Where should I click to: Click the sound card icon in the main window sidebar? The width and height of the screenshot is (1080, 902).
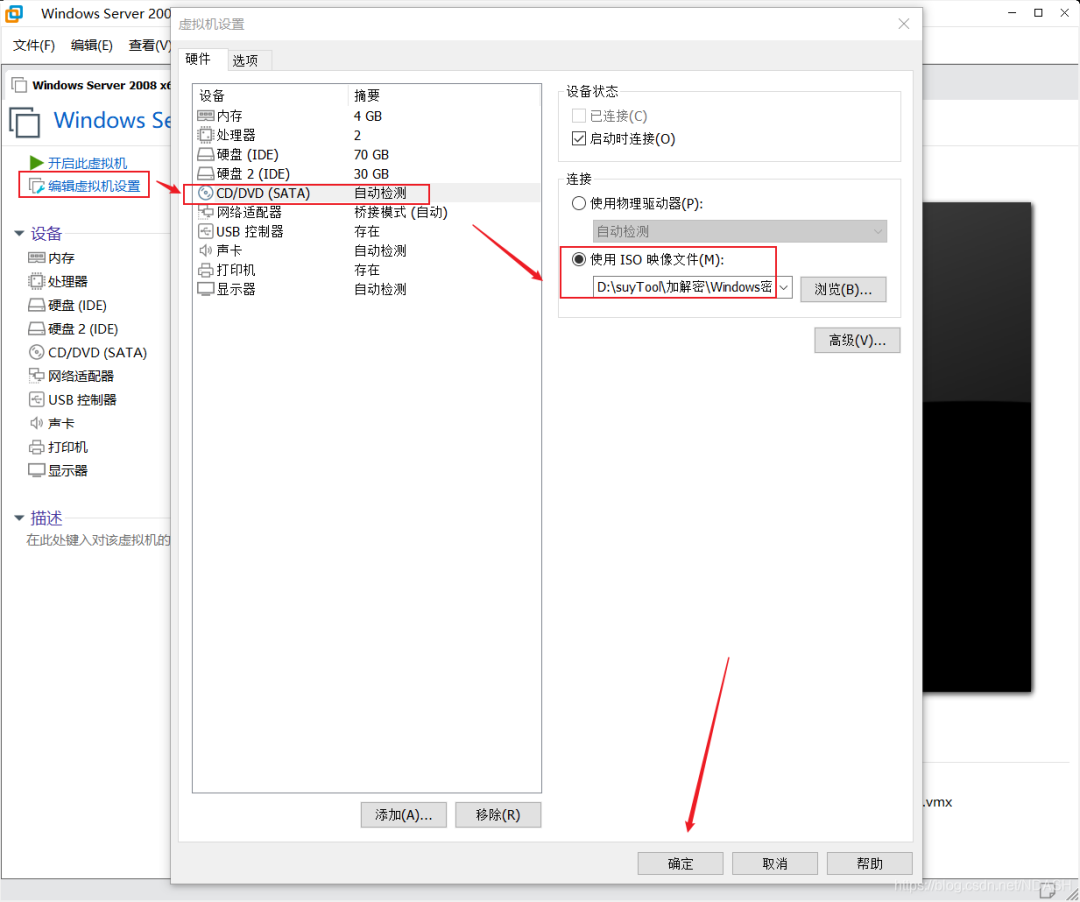coord(37,423)
